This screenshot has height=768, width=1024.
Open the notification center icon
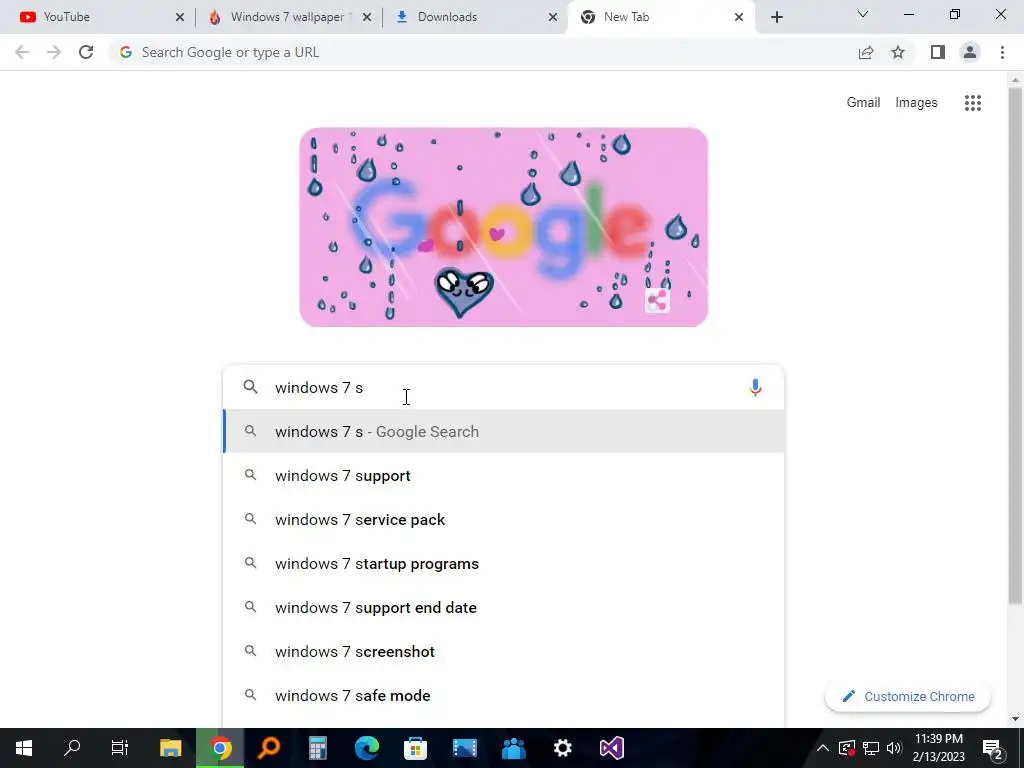tap(993, 748)
